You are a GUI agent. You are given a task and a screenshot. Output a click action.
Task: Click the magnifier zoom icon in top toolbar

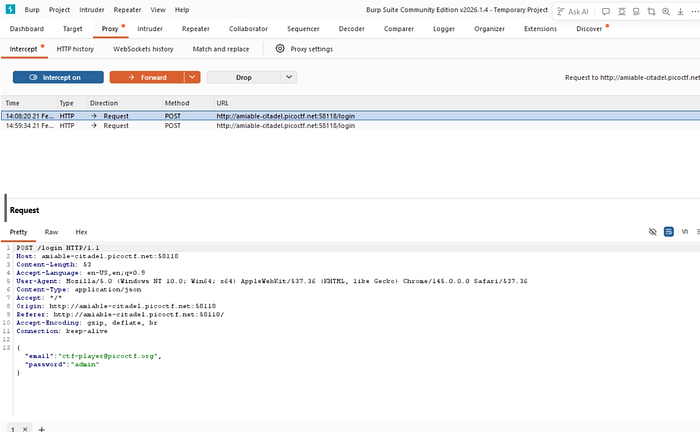(666, 12)
